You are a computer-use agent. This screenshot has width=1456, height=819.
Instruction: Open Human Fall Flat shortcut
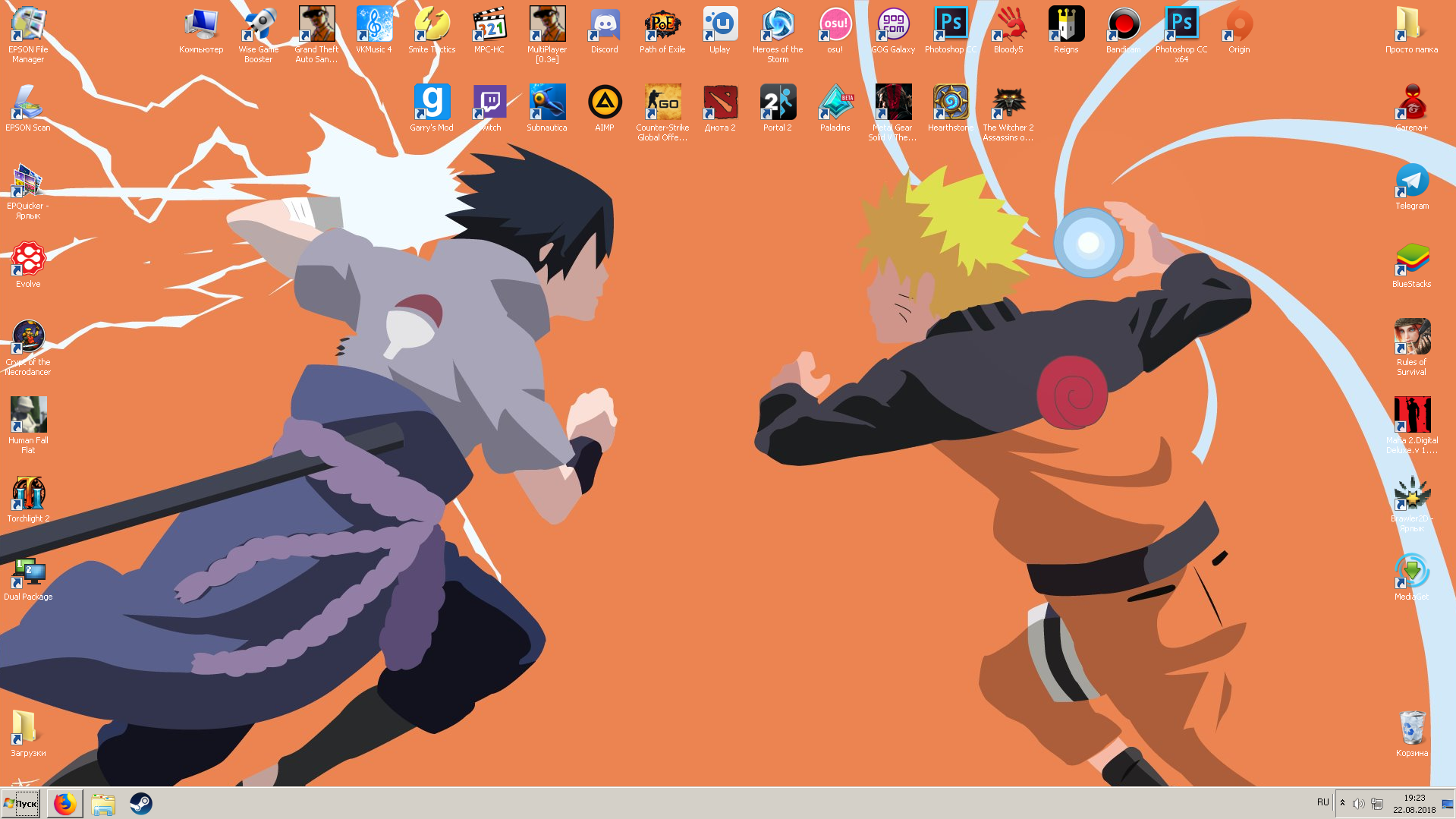click(x=28, y=425)
